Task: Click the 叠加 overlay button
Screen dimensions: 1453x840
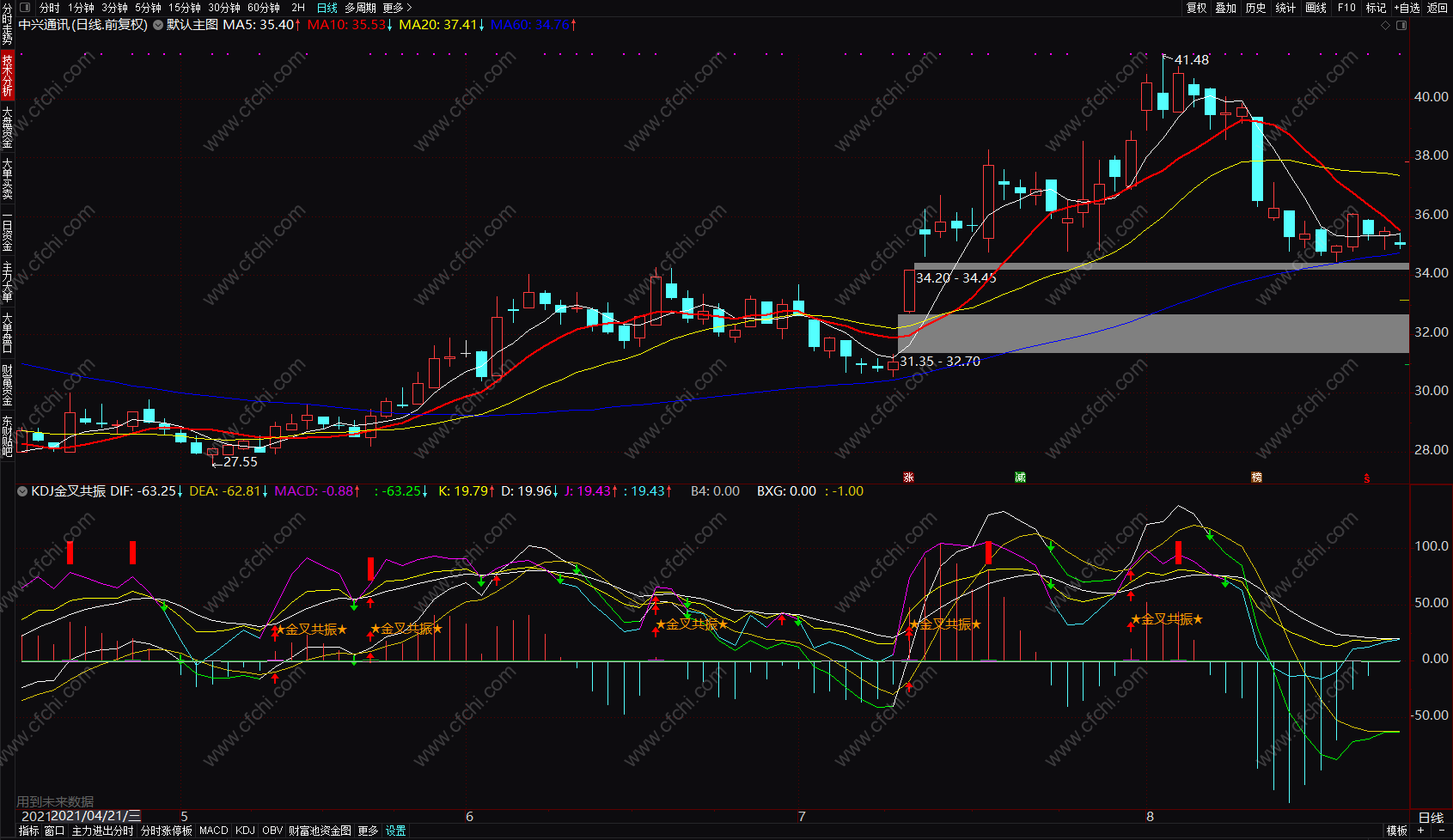Action: (1226, 8)
